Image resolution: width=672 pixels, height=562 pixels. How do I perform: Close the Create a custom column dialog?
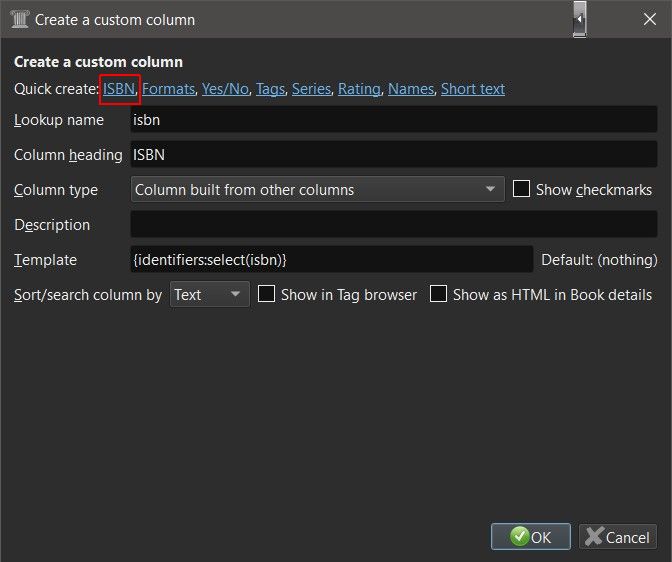pos(650,19)
